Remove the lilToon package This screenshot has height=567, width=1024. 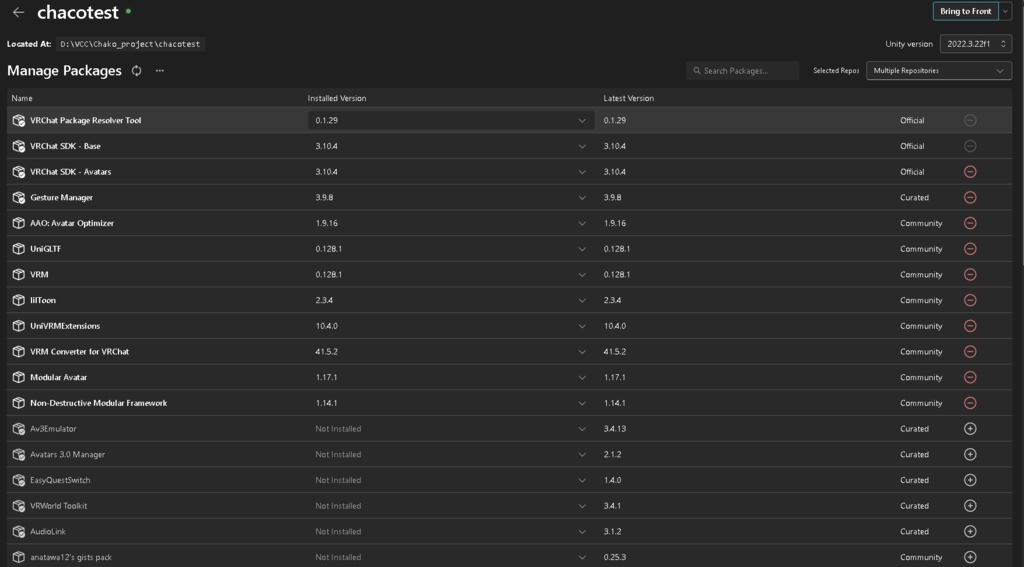tap(970, 300)
